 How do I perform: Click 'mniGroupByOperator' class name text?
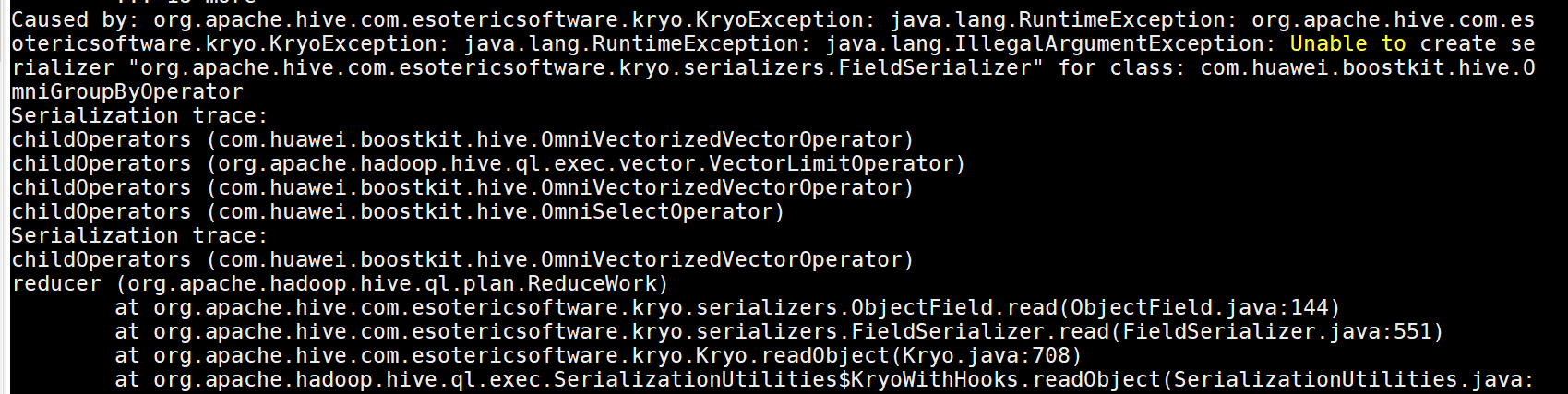click(x=127, y=91)
